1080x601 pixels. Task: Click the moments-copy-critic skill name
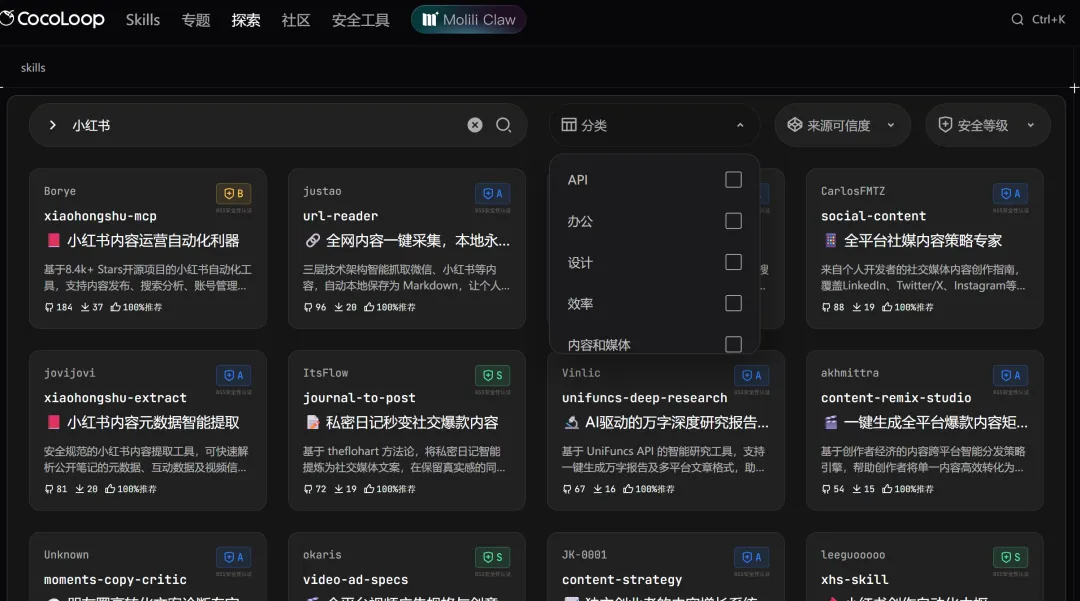[x=115, y=580]
